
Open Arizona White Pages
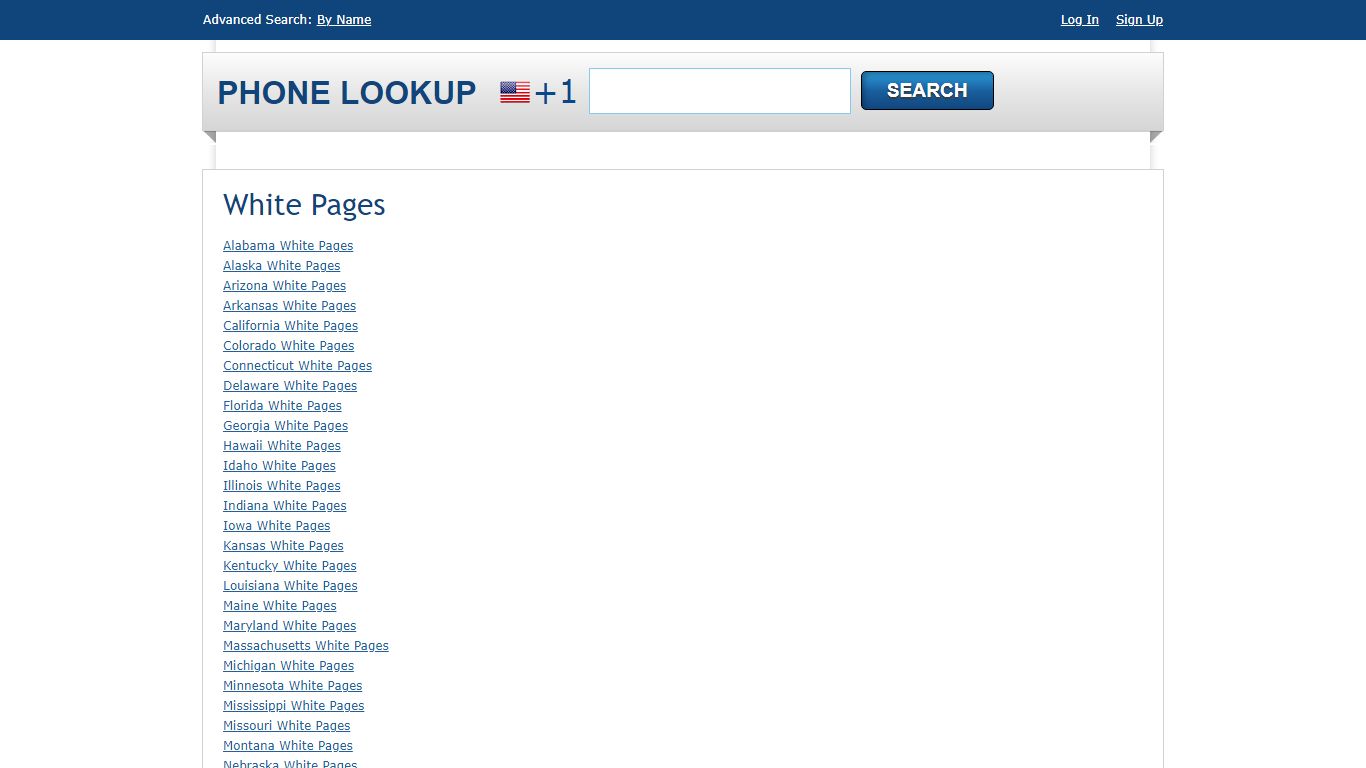coord(284,286)
